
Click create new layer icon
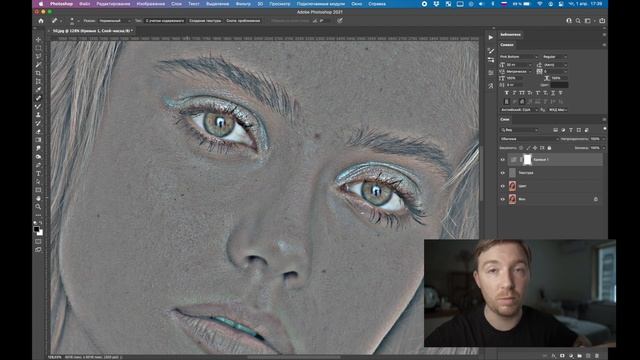[588, 356]
